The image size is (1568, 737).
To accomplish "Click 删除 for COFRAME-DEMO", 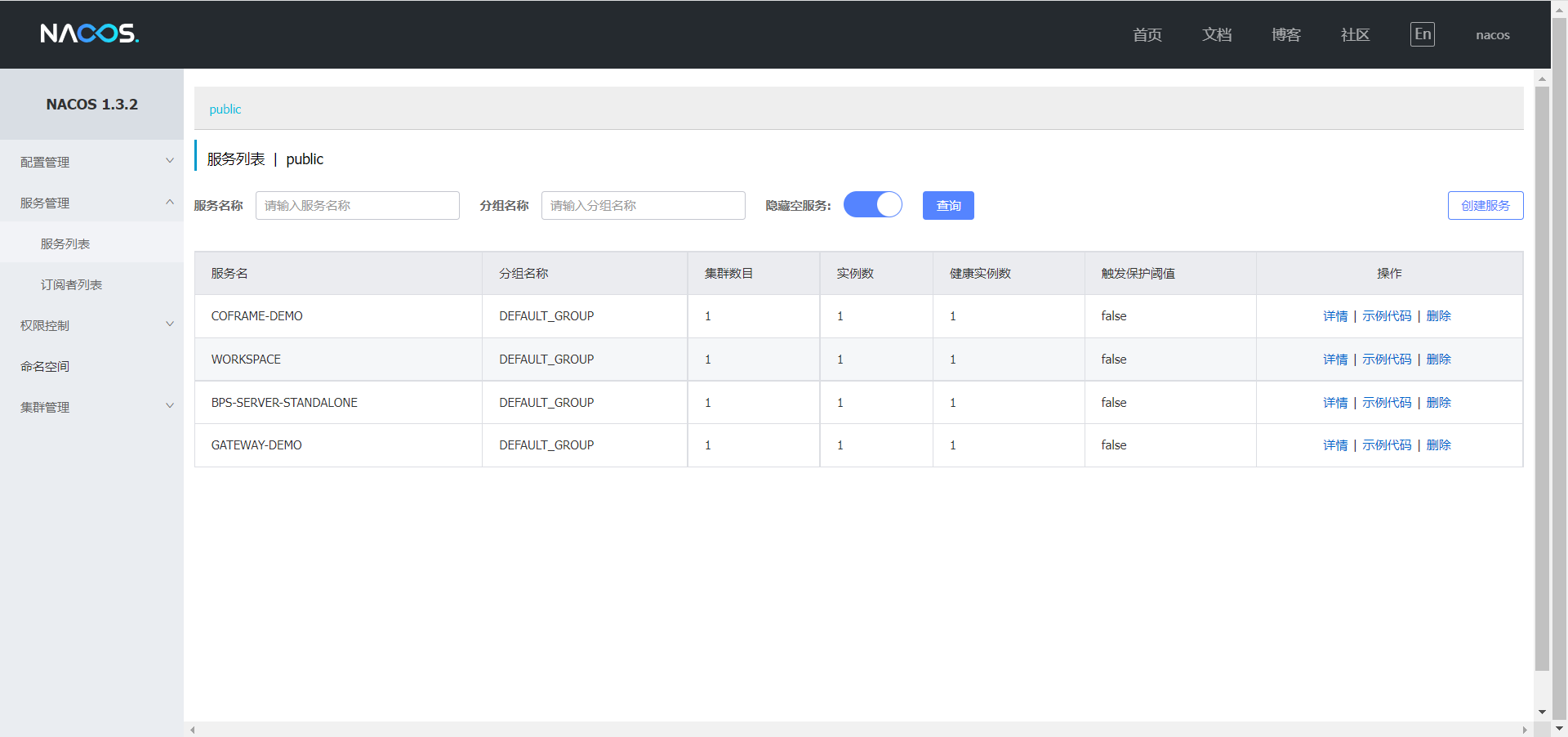I will click(x=1439, y=316).
